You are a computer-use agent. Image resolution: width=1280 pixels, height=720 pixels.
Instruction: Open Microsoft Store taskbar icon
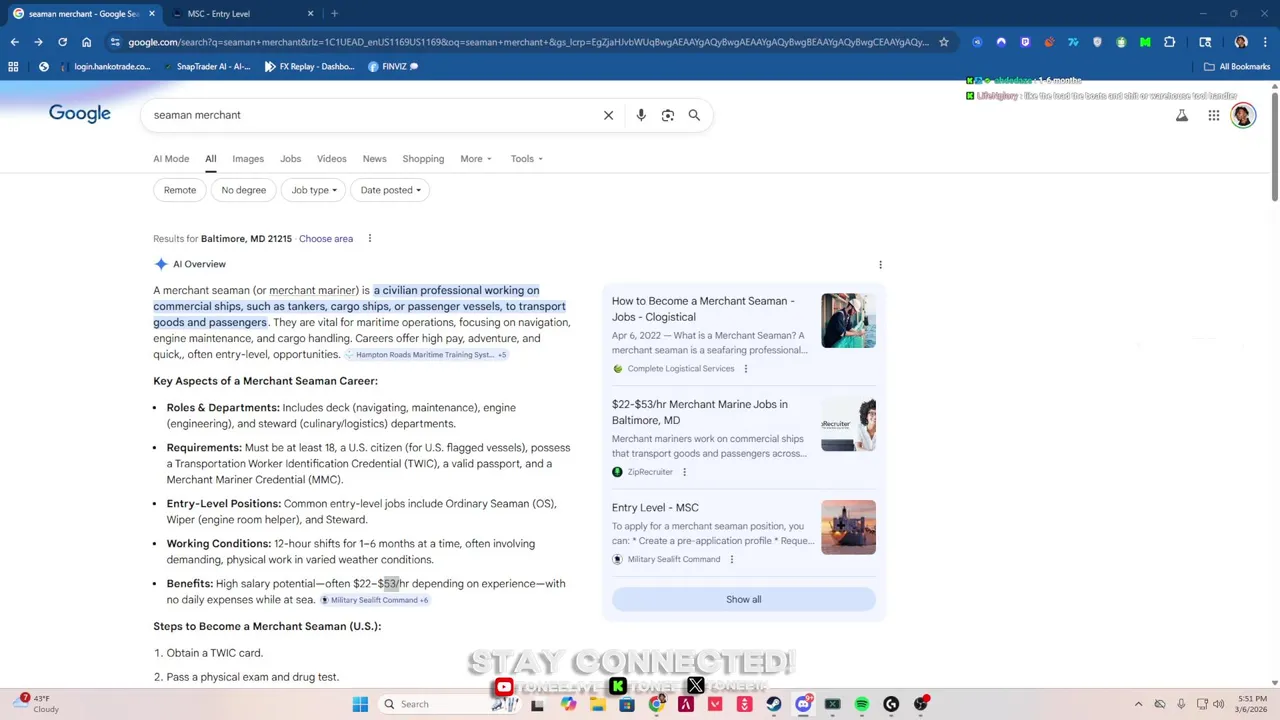click(x=627, y=704)
